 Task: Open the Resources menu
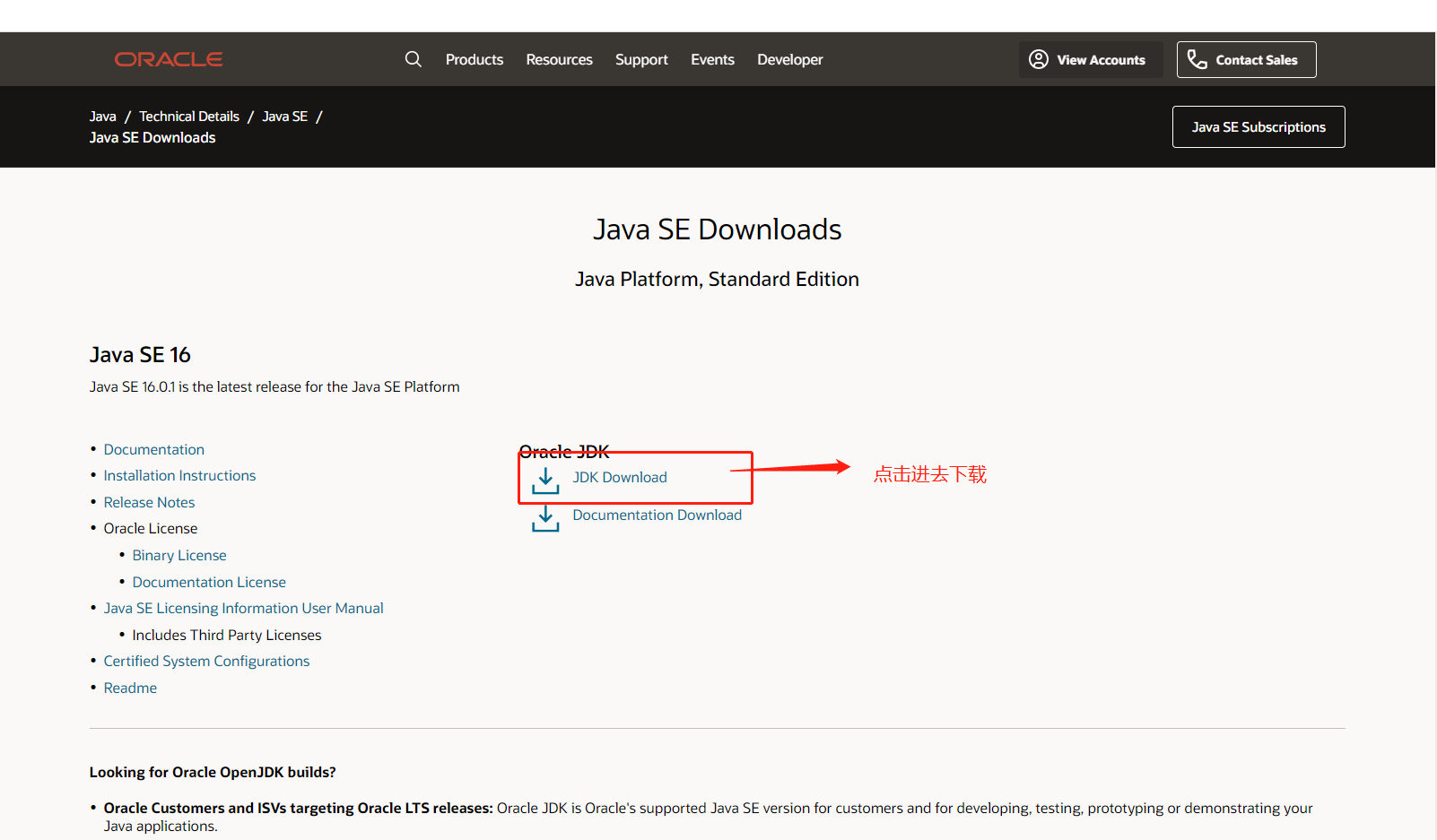559,59
